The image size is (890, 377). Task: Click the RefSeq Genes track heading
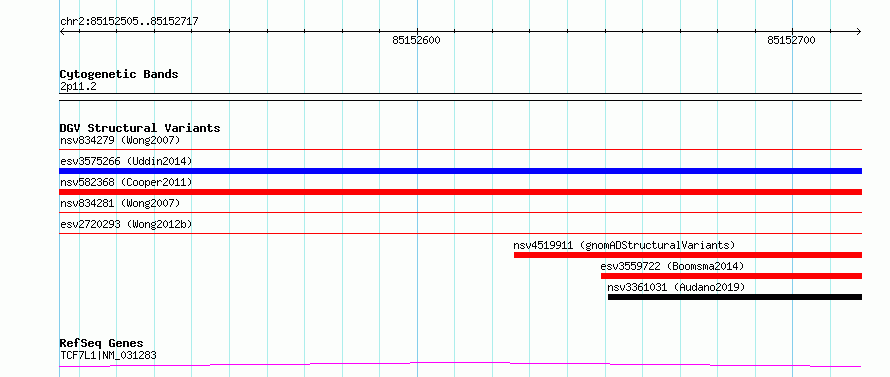tap(102, 343)
